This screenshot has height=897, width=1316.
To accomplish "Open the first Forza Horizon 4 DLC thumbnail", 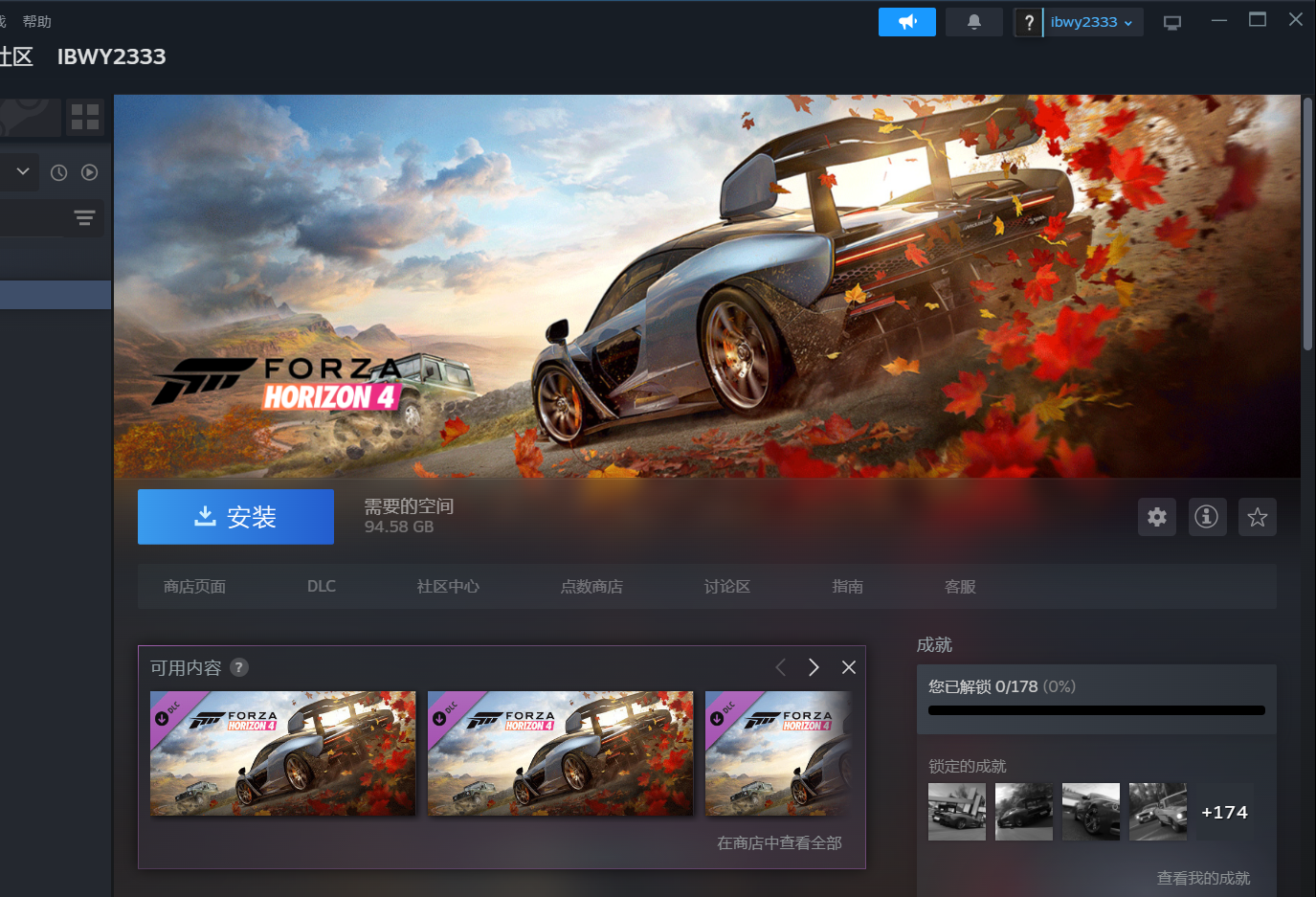I will click(283, 753).
